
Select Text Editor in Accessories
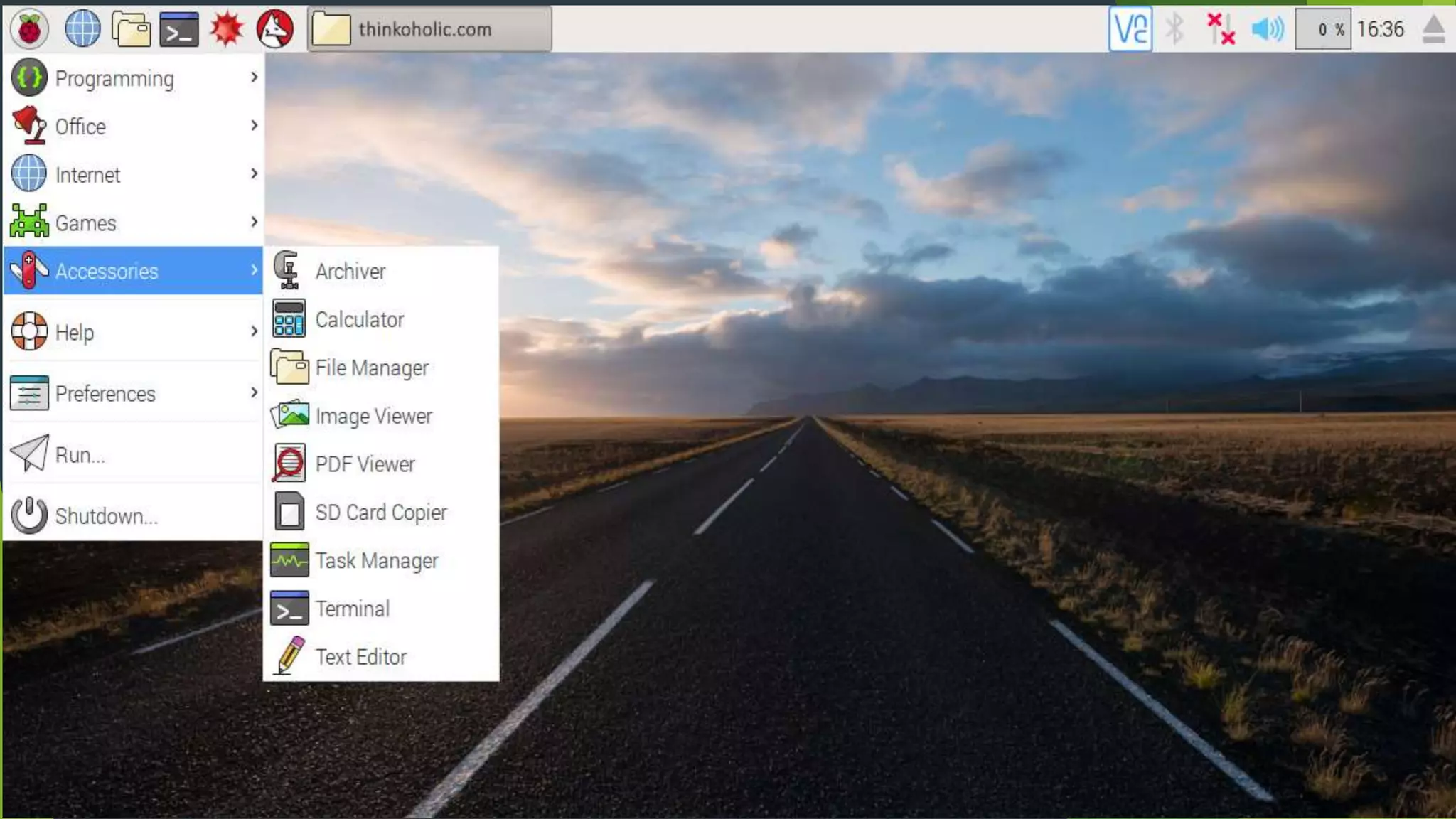click(361, 657)
